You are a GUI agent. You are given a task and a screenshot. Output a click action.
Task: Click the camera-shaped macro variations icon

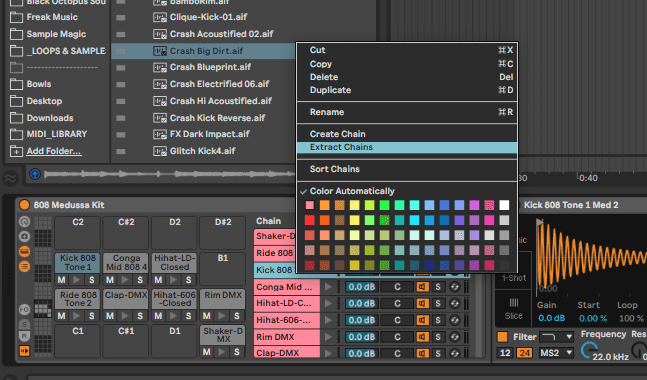point(24,236)
